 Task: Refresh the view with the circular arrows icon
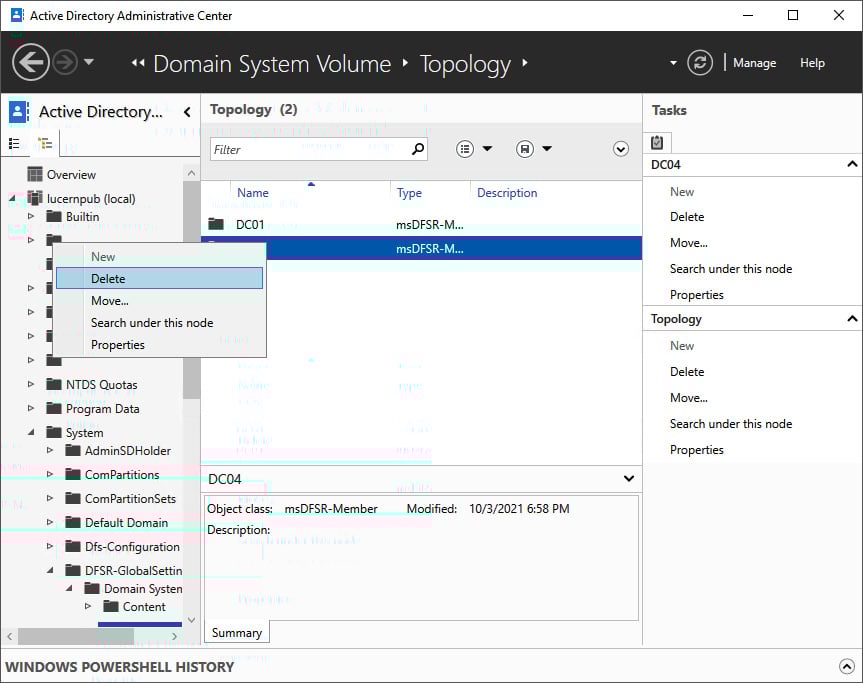point(700,63)
